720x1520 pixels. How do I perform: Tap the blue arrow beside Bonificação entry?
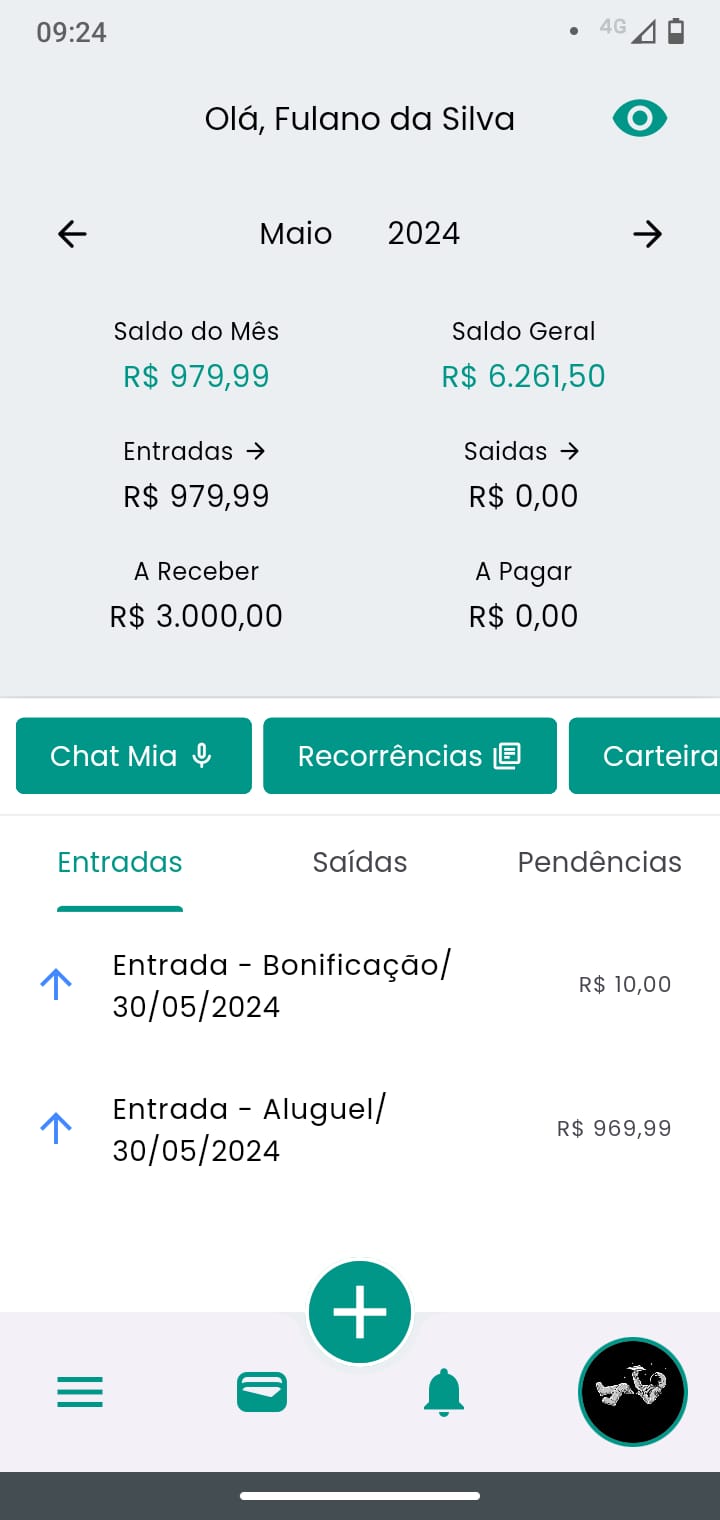pyautogui.click(x=56, y=985)
